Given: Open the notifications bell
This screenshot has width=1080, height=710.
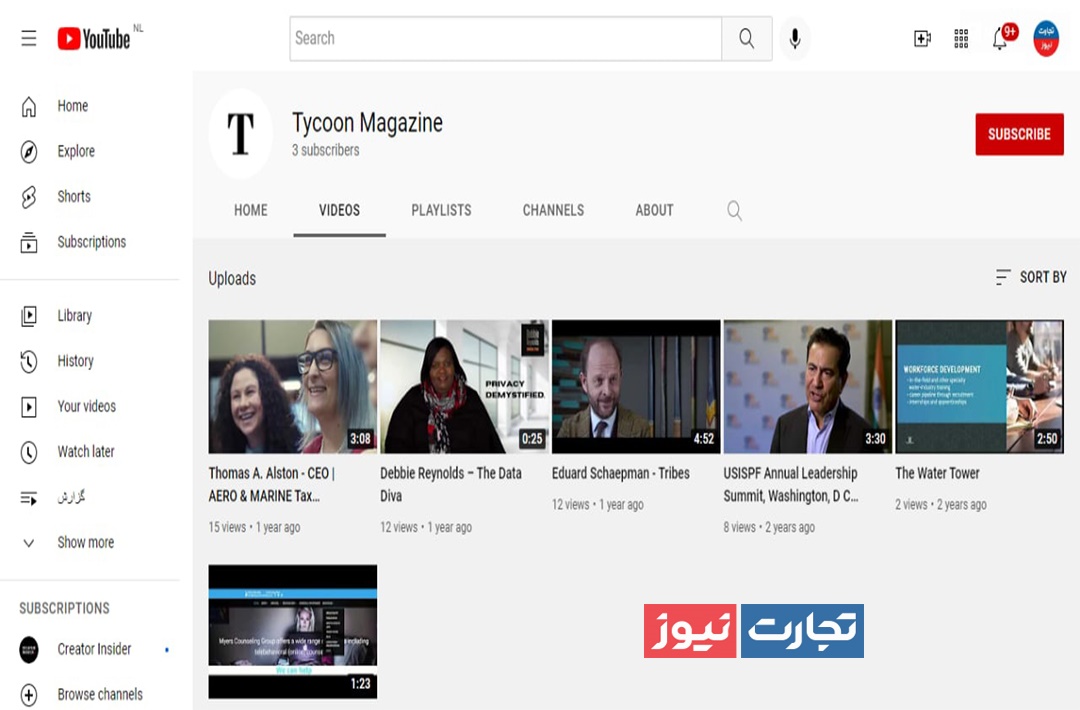Looking at the screenshot, I should [999, 39].
